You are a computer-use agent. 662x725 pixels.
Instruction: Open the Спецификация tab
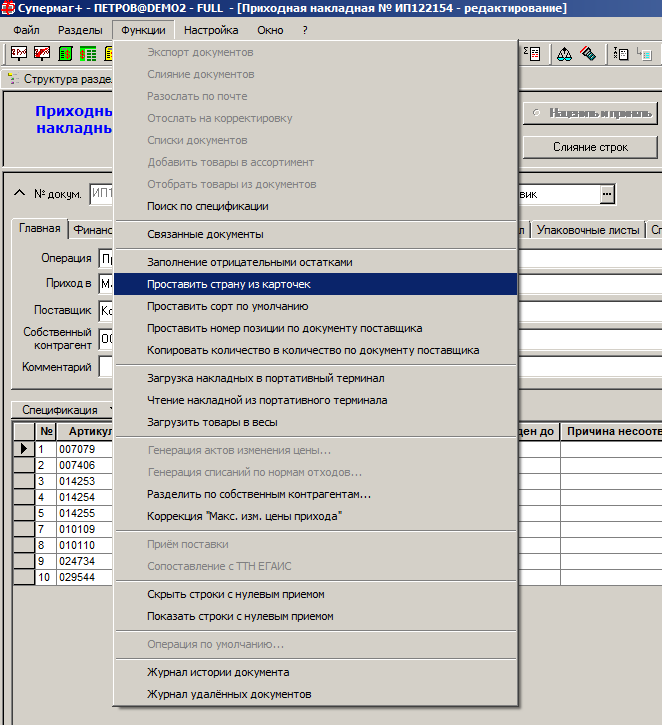tap(60, 410)
